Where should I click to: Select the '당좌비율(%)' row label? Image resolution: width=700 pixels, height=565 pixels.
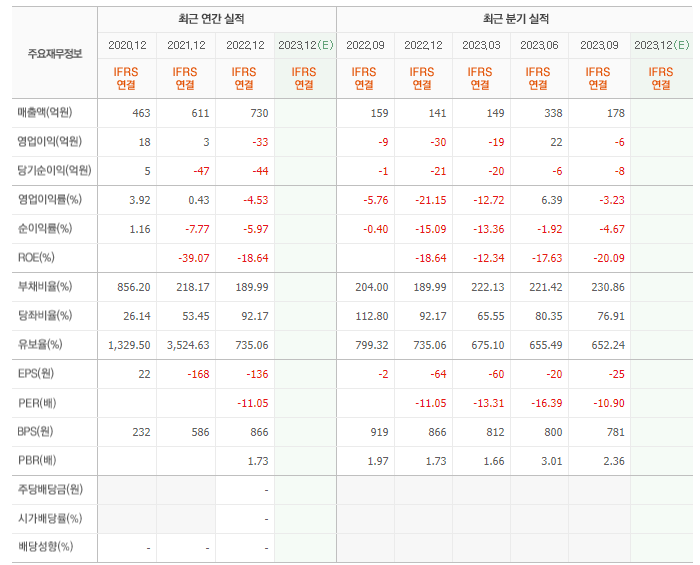(45, 316)
